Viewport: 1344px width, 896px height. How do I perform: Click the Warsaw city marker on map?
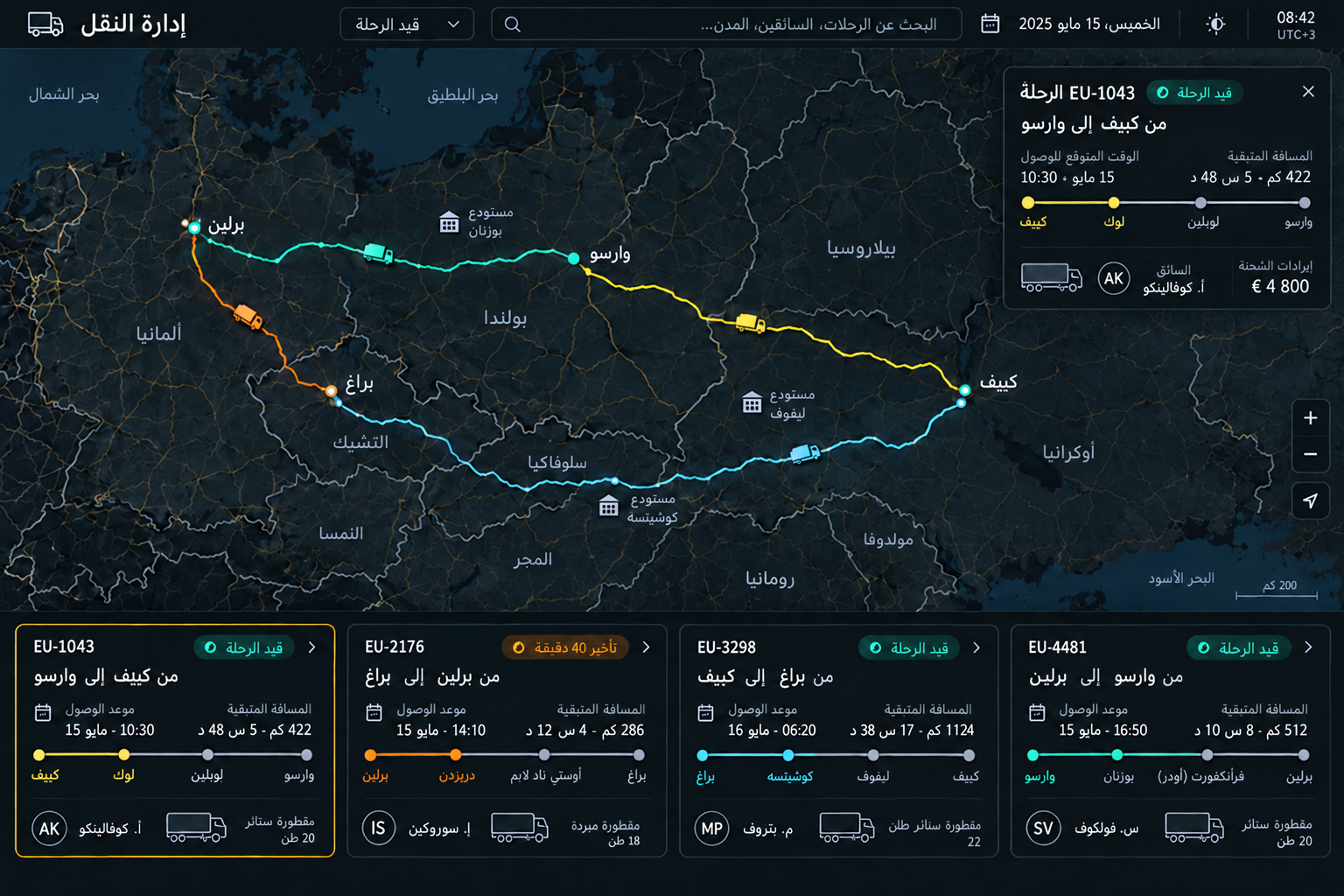pyautogui.click(x=573, y=258)
